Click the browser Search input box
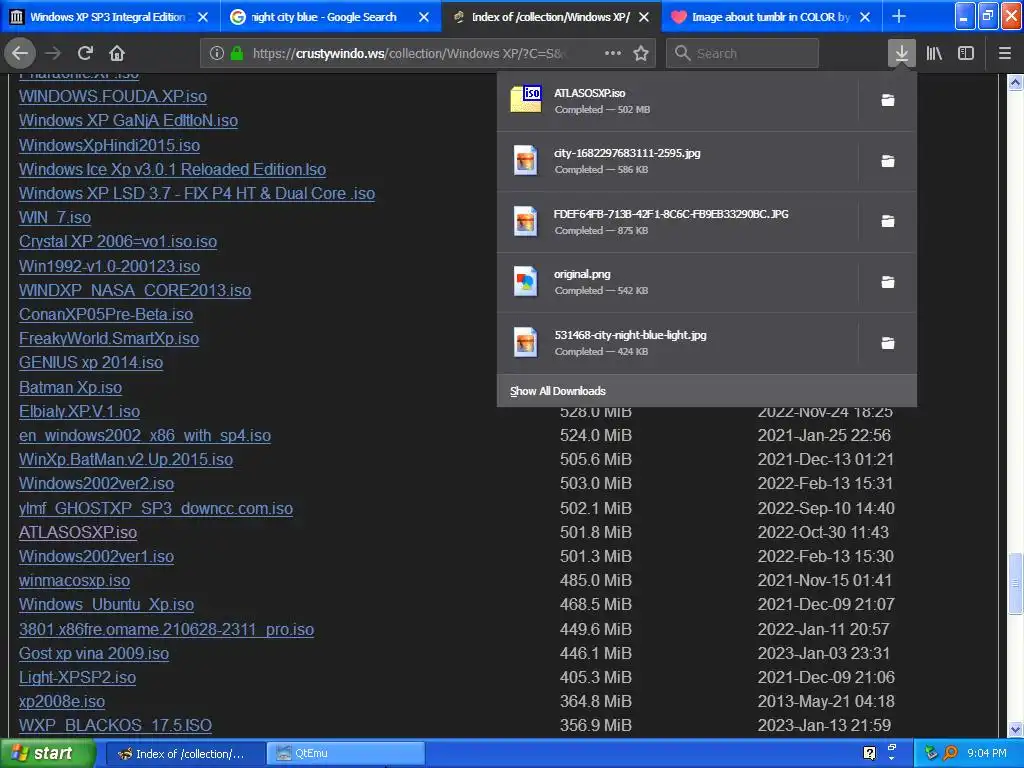This screenshot has height=768, width=1024. click(742, 54)
